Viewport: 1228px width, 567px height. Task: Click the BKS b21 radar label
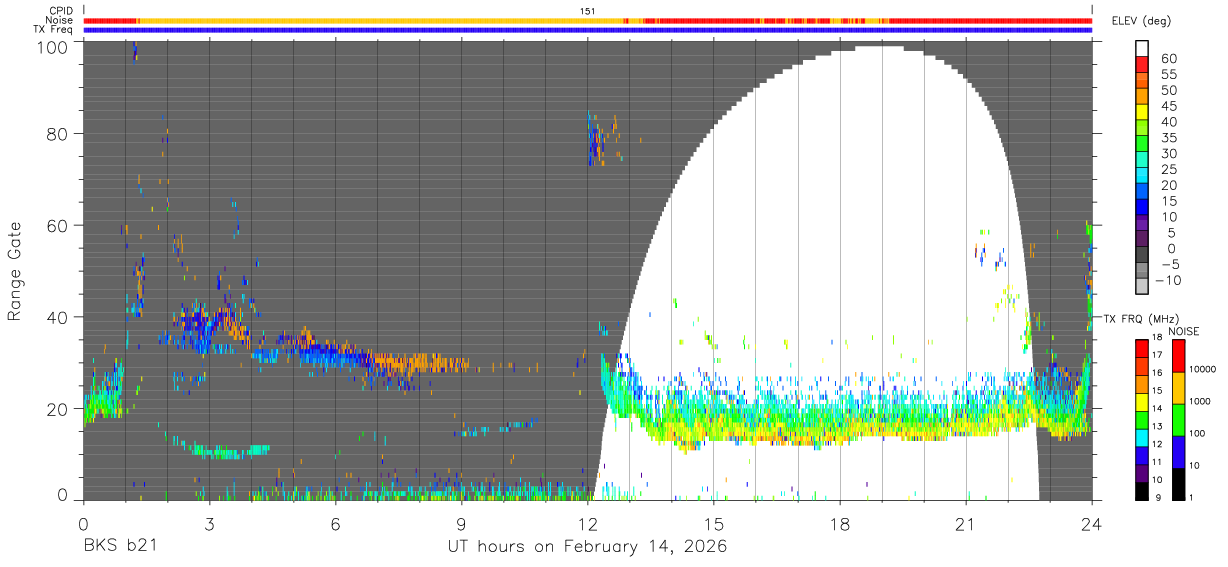point(119,547)
